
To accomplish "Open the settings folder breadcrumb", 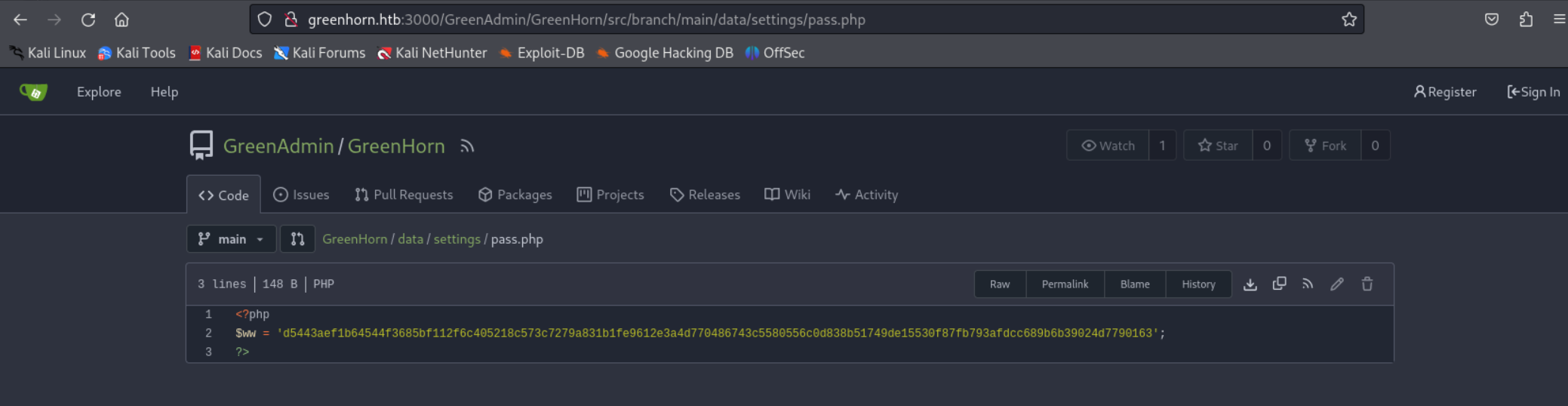I will pos(457,239).
